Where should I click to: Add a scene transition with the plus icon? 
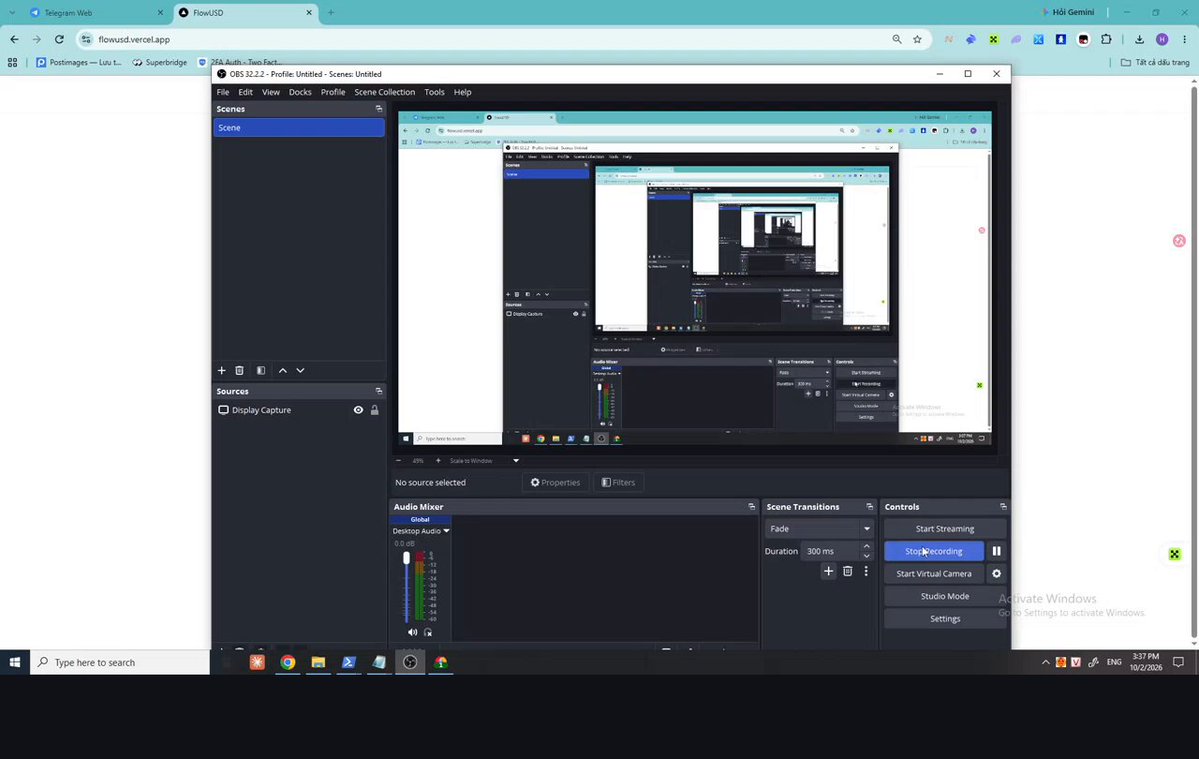click(828, 571)
